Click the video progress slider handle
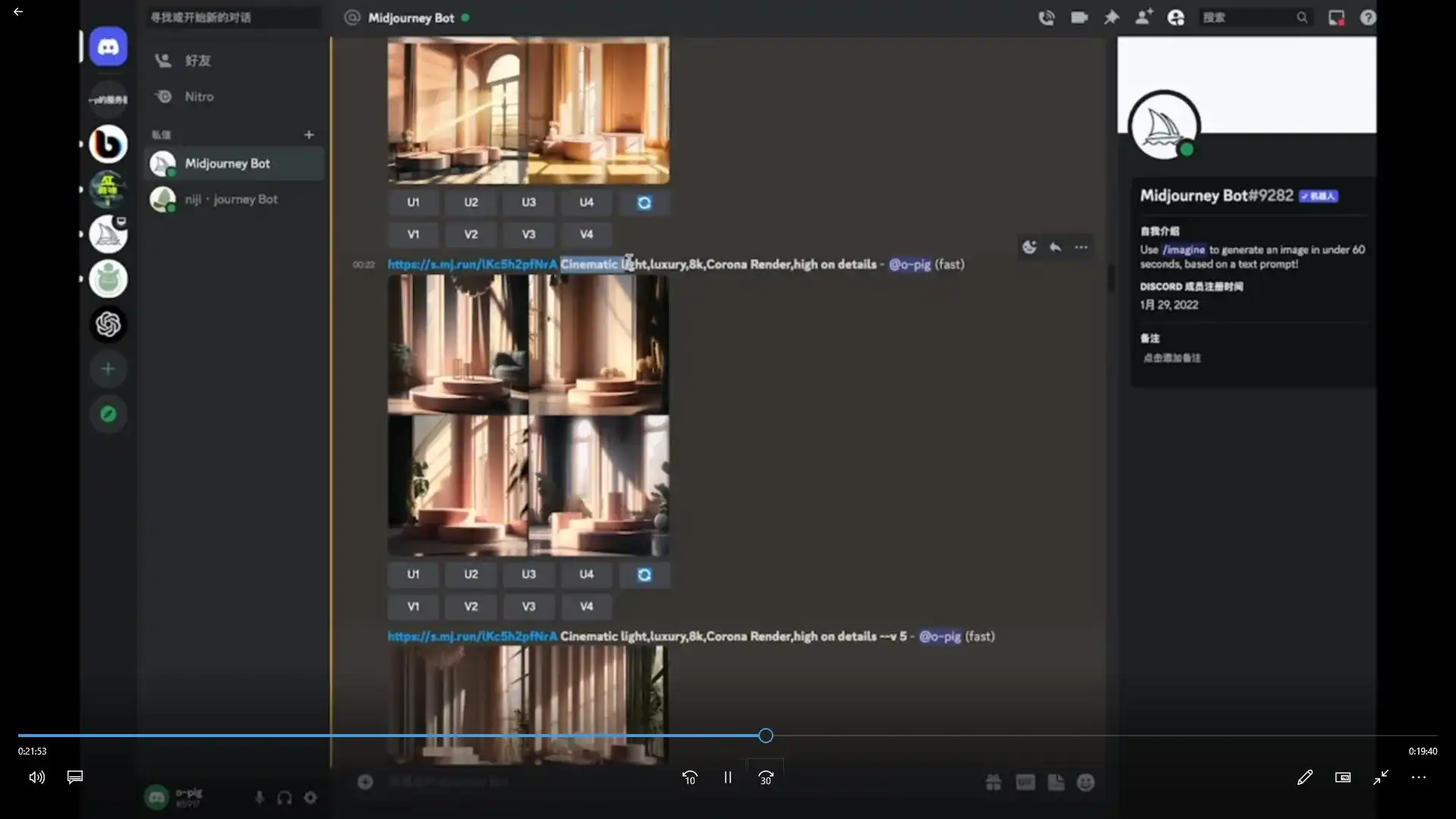 tap(766, 736)
